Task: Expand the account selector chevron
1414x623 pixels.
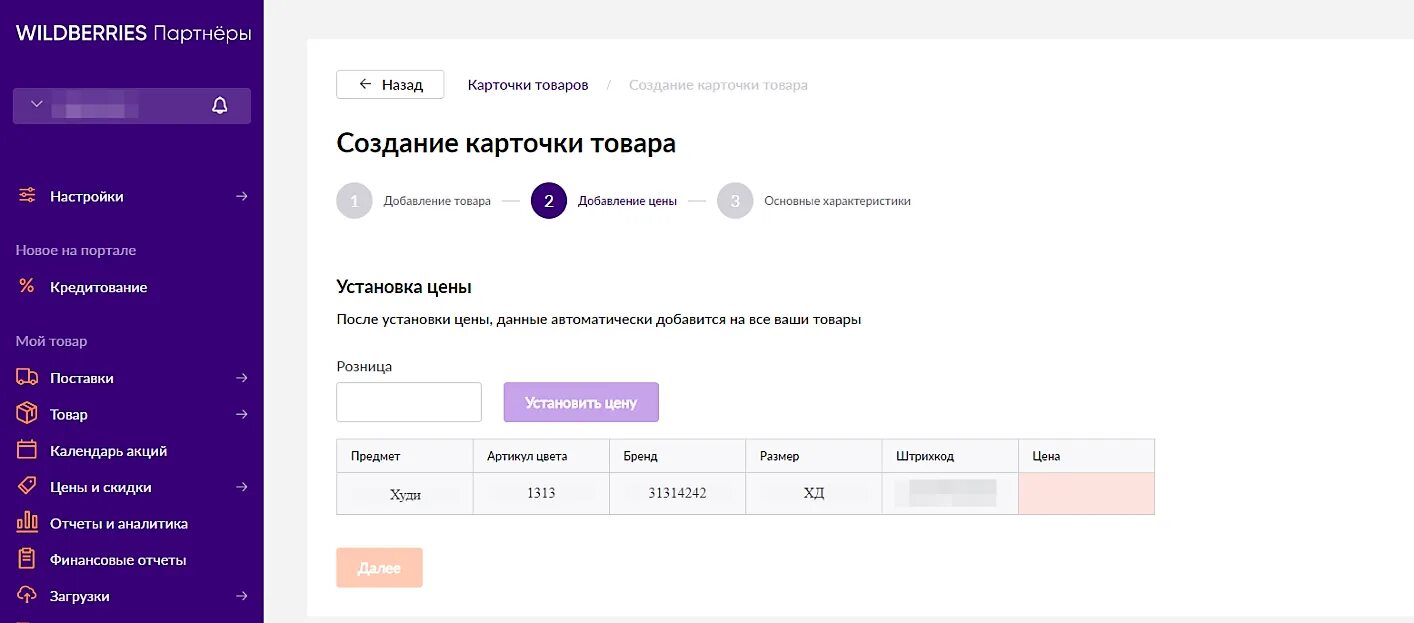Action: 37,104
